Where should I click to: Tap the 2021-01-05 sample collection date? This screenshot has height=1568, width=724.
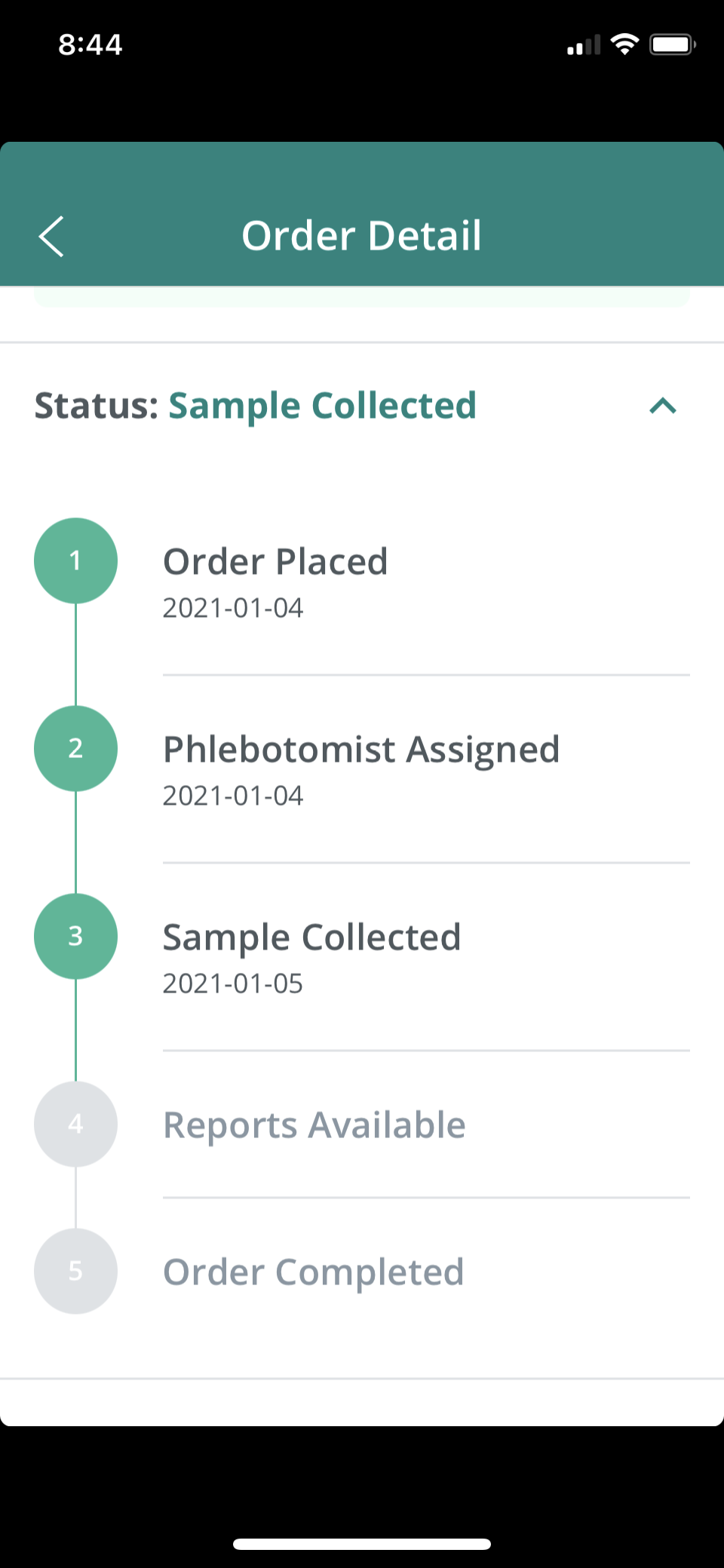pos(232,983)
